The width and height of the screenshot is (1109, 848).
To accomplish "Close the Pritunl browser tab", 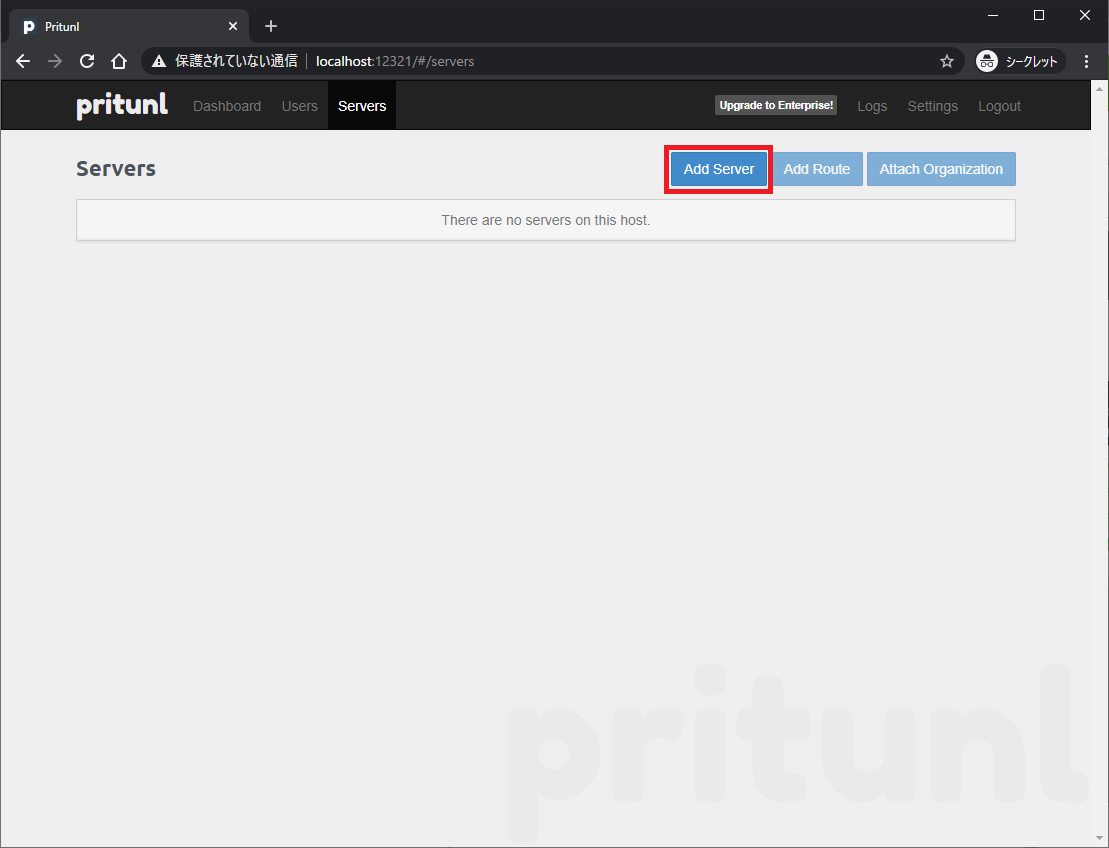I will pos(233,26).
